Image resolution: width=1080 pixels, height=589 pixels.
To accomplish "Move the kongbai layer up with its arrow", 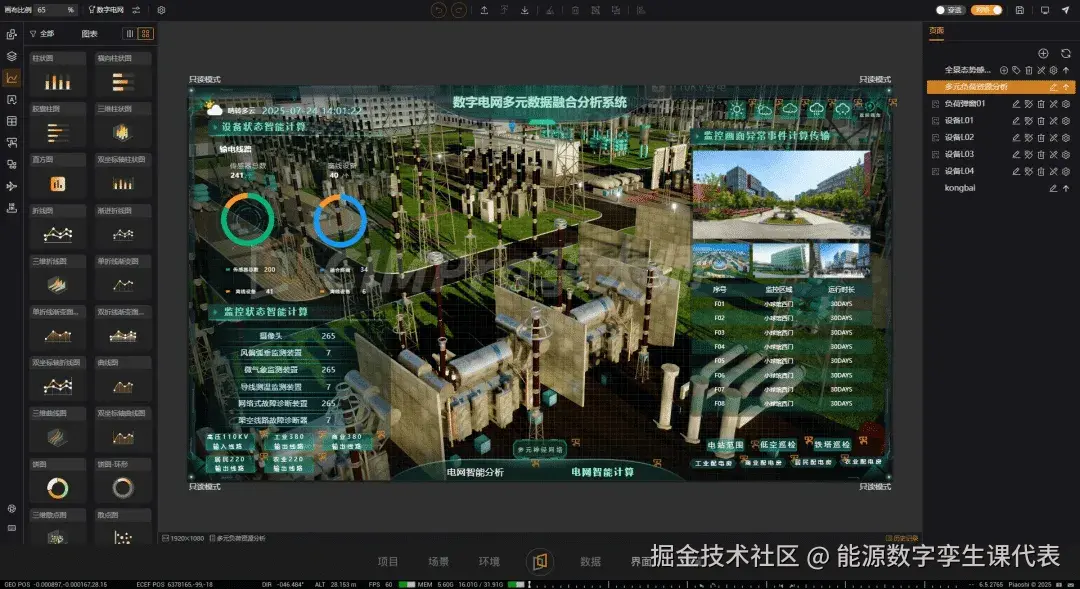I will 1066,188.
